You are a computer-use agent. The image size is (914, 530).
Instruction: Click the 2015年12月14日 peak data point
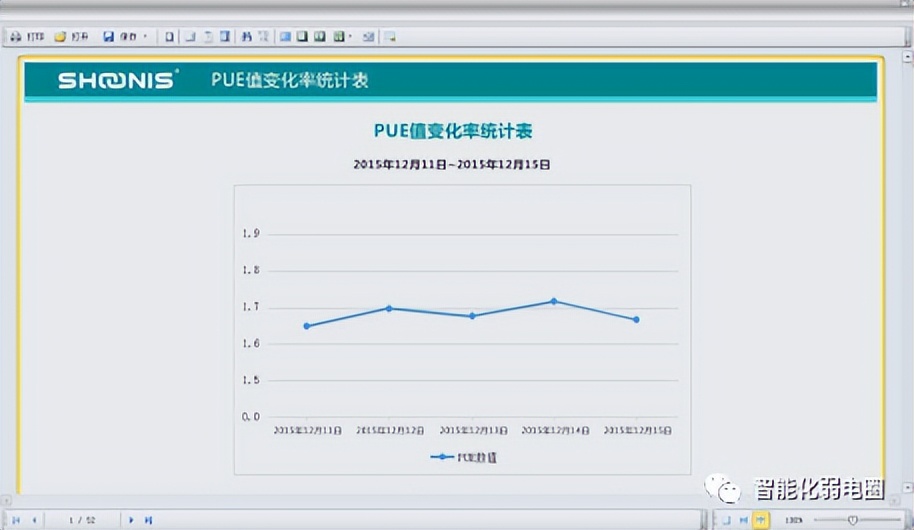point(554,301)
